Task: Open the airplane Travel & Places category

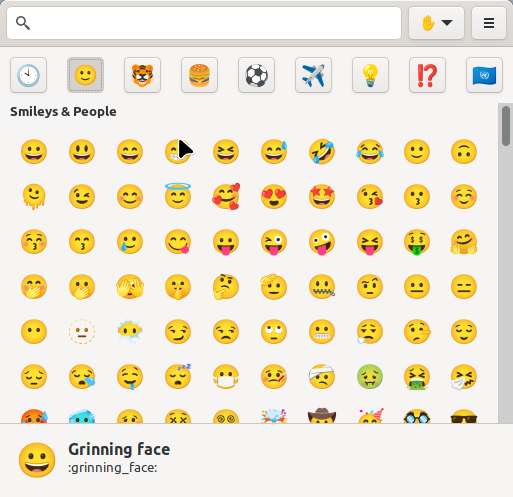Action: (313, 75)
